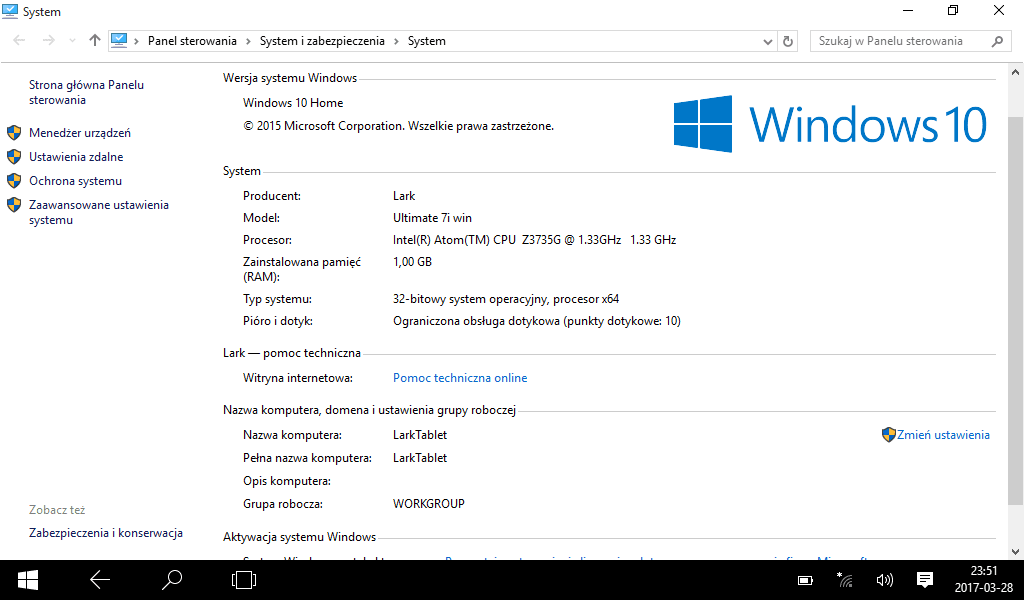Select System breadcrumb in address bar
Image resolution: width=1024 pixels, height=600 pixels.
(426, 40)
